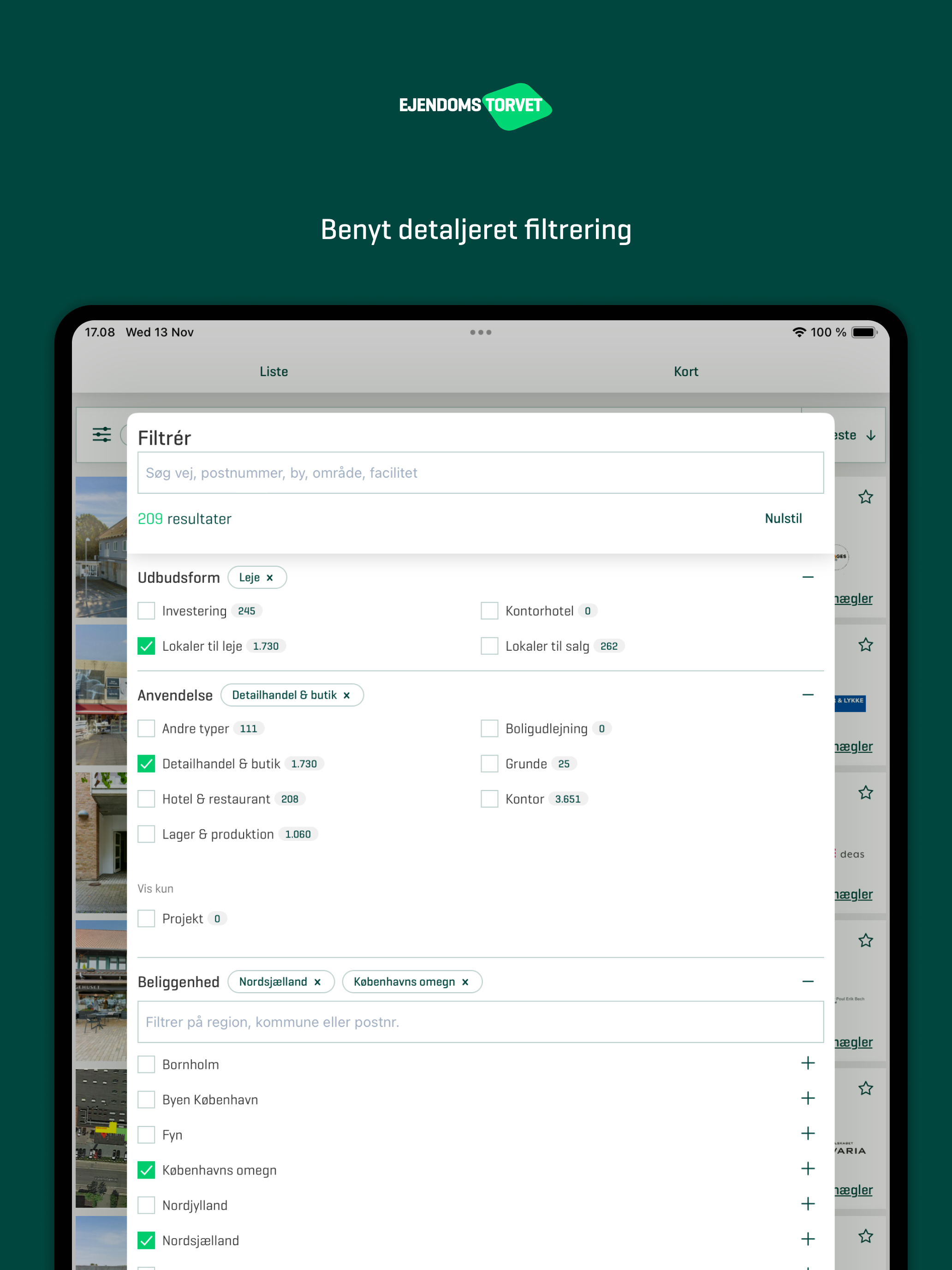Uncheck the Nordsjælland region
This screenshot has width=952, height=1270.
146,1241
